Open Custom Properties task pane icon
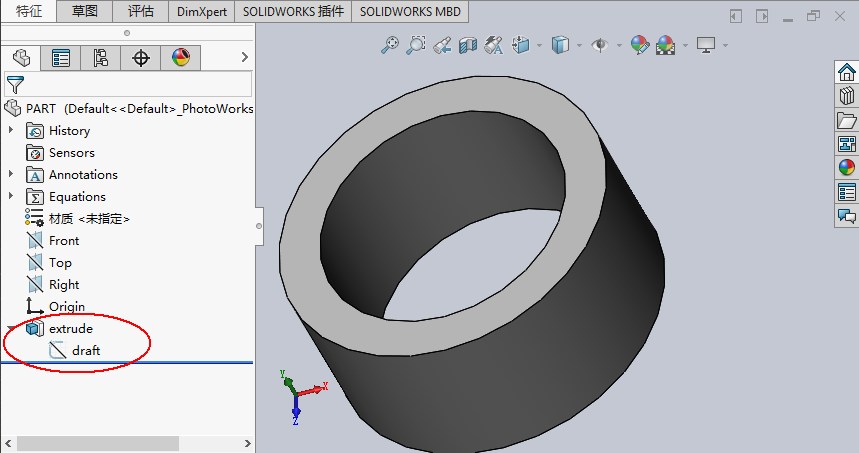Screen dimensions: 859x453 846,192
